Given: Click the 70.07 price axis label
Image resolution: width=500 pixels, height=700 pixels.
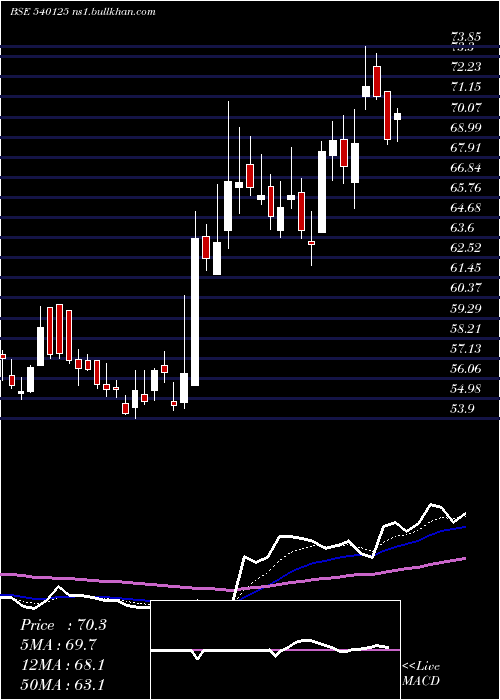Looking at the screenshot, I should pos(467,107).
